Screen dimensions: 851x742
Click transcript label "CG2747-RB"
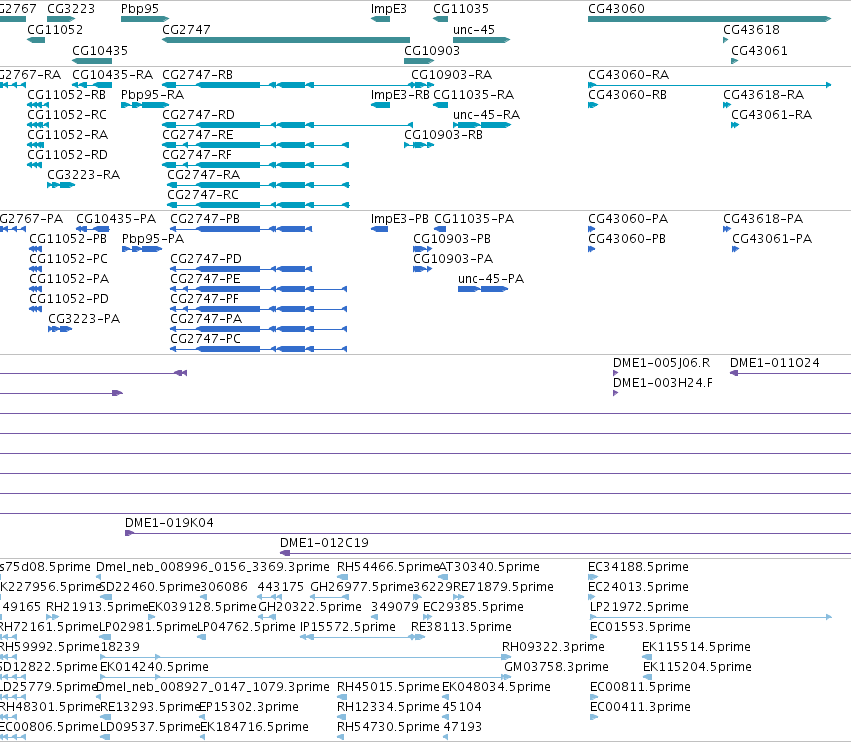pos(198,74)
